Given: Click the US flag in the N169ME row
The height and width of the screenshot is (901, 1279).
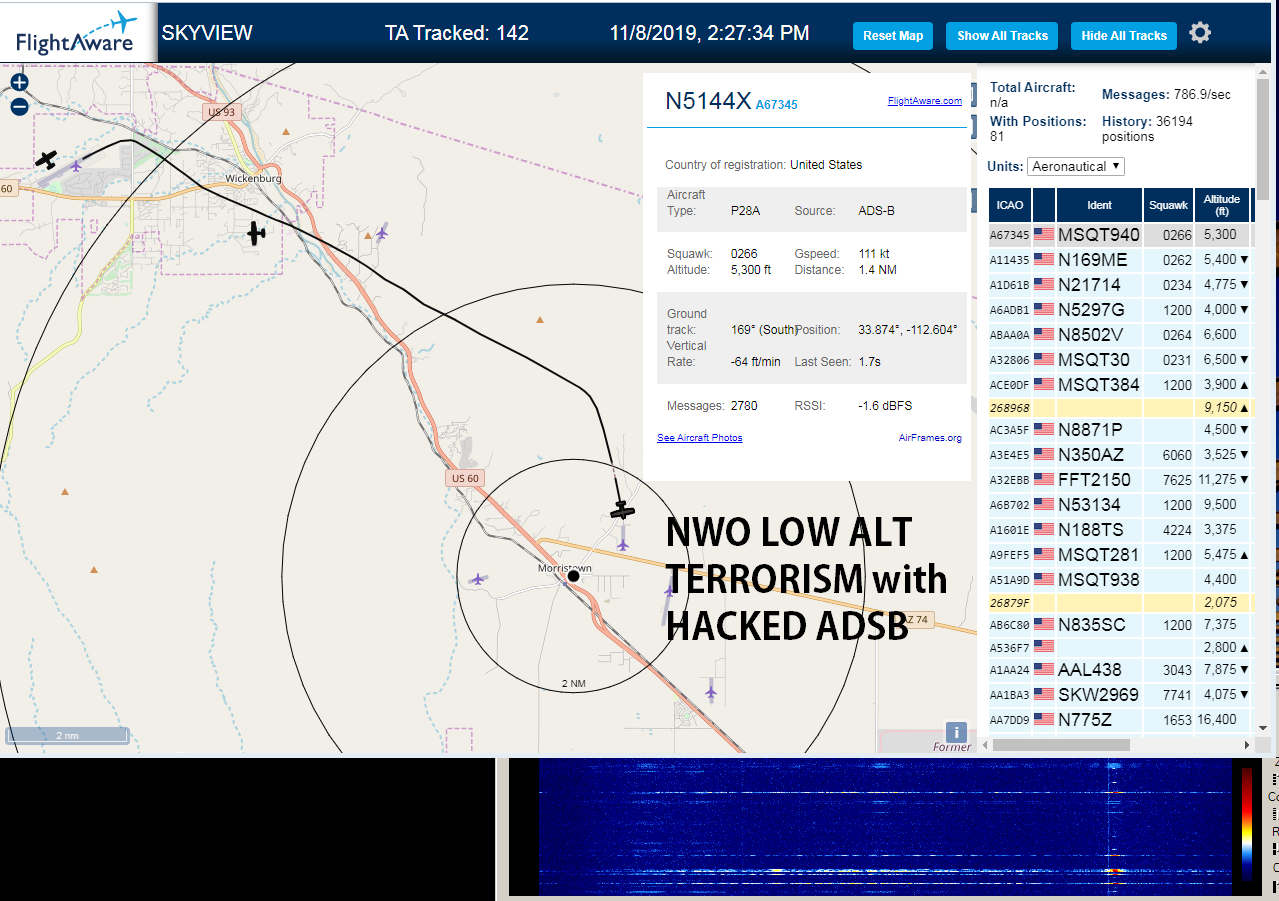Looking at the screenshot, I should 1044,260.
